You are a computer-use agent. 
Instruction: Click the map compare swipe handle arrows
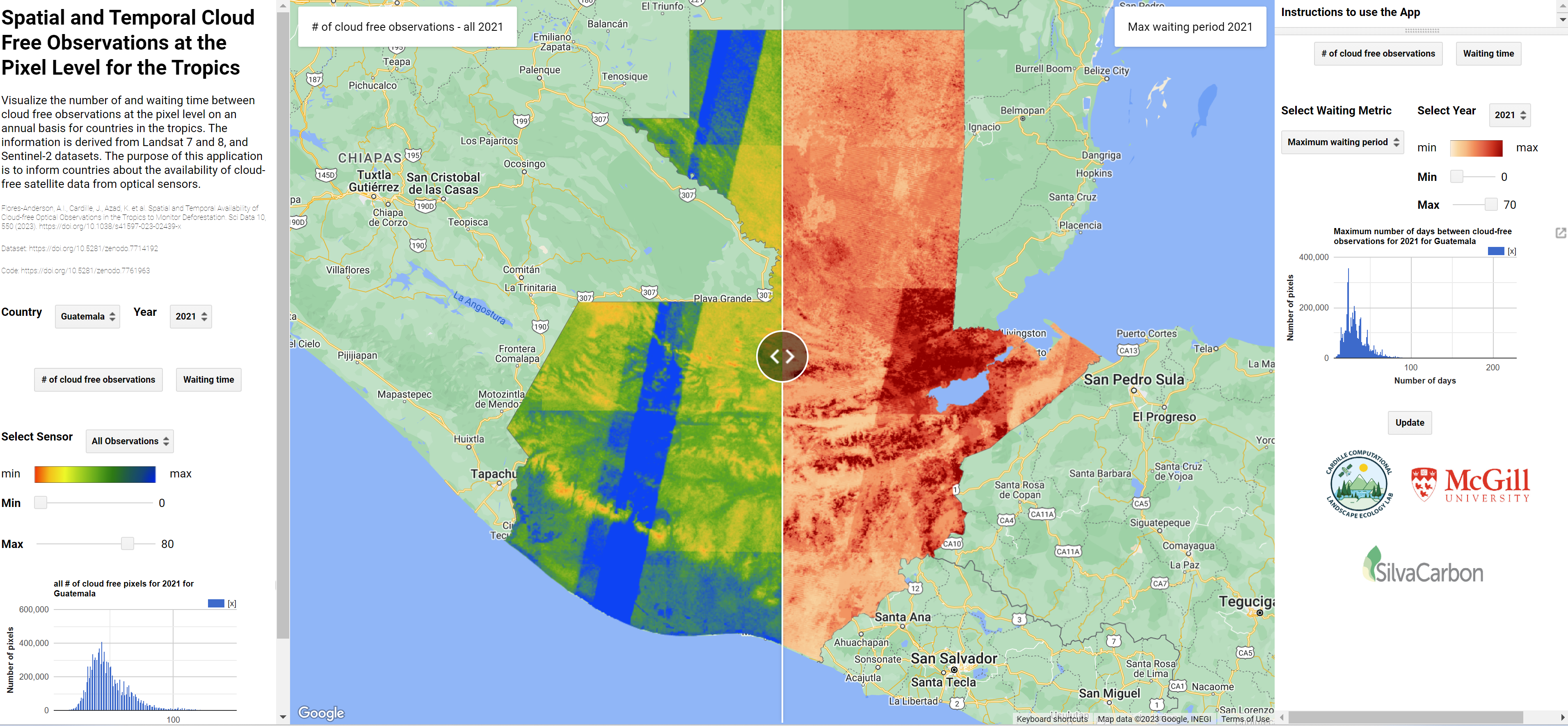click(782, 356)
